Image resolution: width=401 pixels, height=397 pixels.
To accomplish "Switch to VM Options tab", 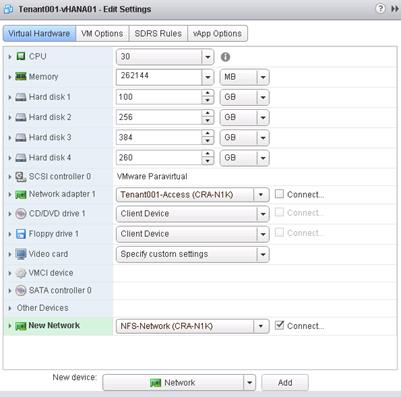I will (102, 34).
